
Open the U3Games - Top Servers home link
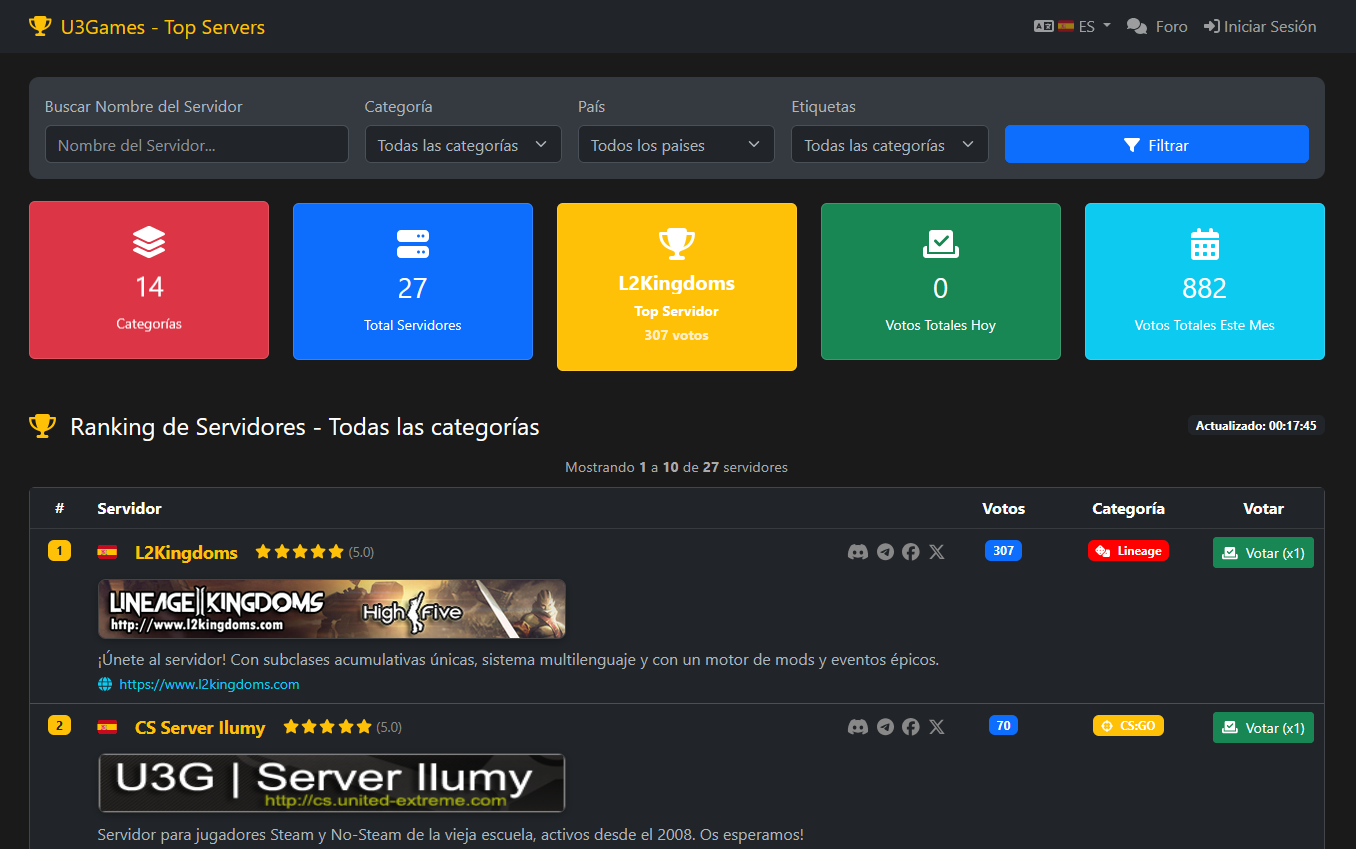click(x=147, y=27)
